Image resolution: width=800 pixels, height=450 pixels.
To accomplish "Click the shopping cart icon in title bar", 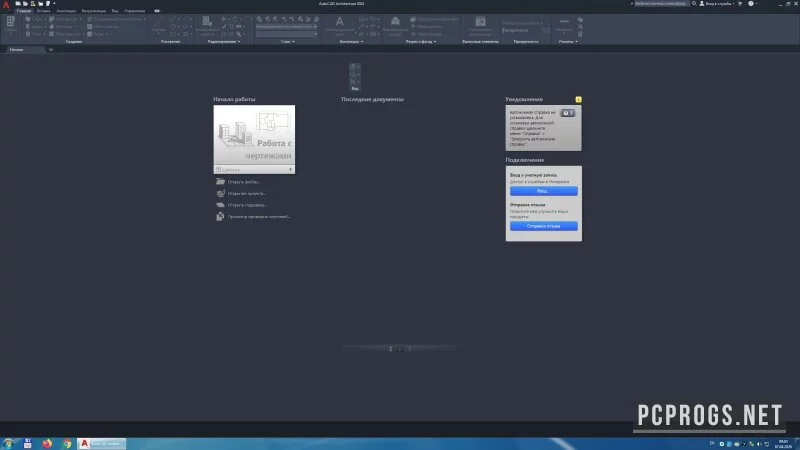I will (x=740, y=4).
